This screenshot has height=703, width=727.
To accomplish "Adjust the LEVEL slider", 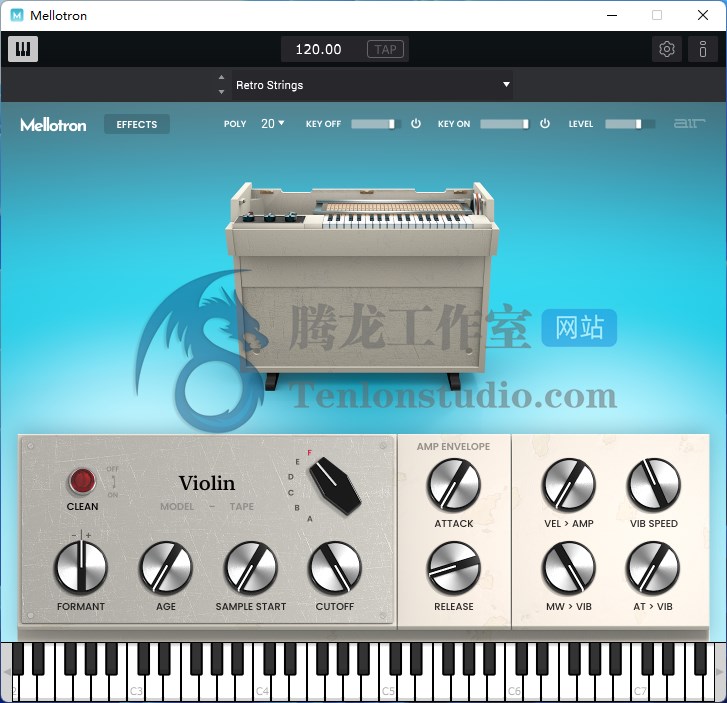I will click(x=630, y=124).
